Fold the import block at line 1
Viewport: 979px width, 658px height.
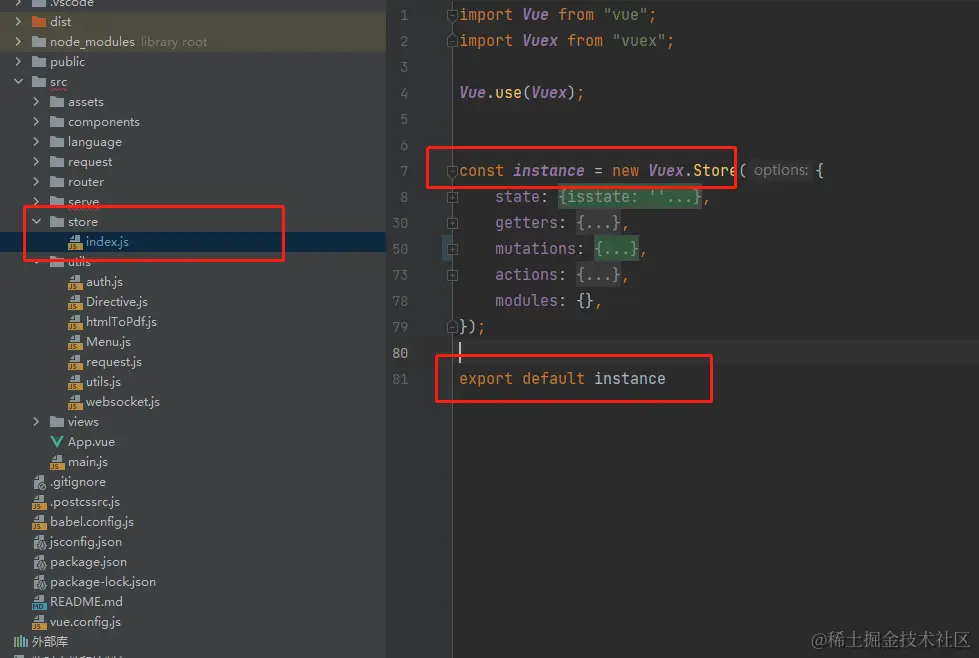453,15
